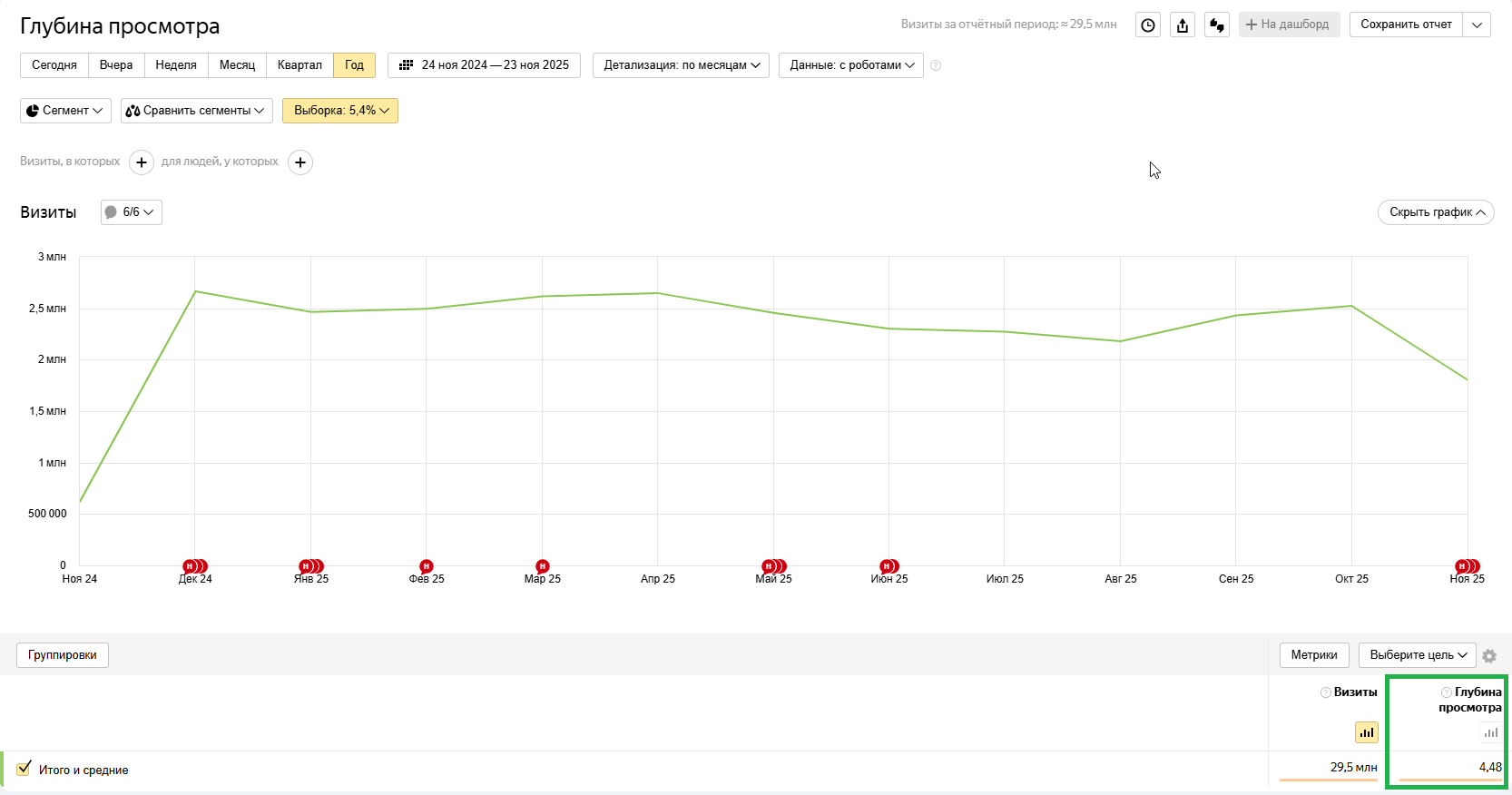
Task: Click the red annotation marker at Фев 25
Action: (427, 566)
